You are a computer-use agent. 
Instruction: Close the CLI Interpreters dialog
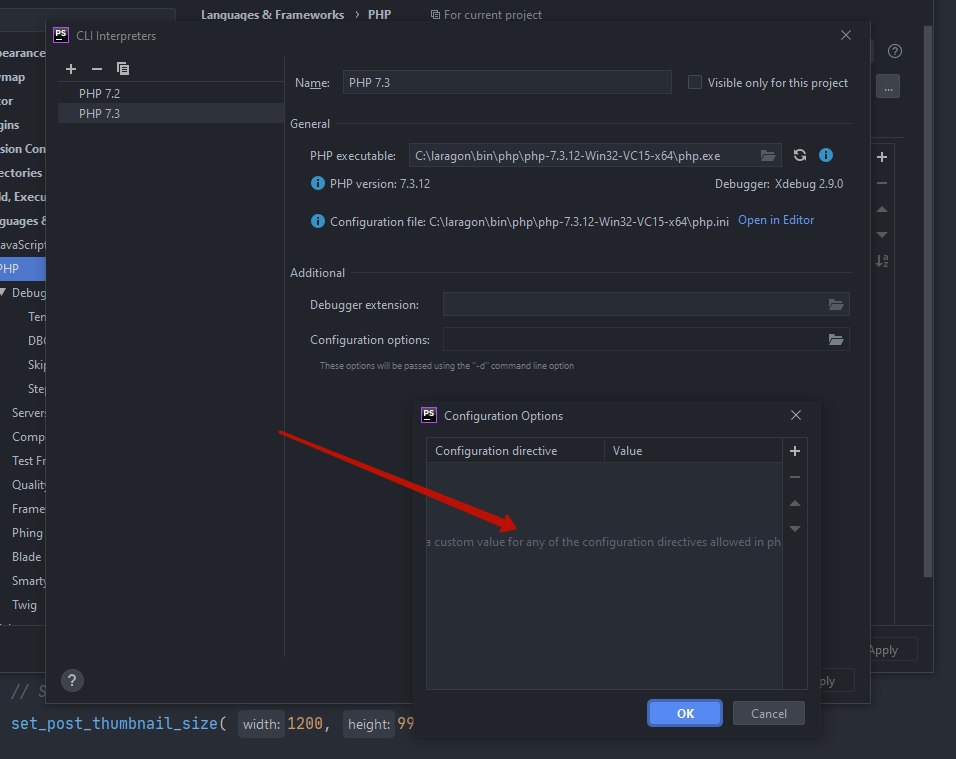point(846,35)
